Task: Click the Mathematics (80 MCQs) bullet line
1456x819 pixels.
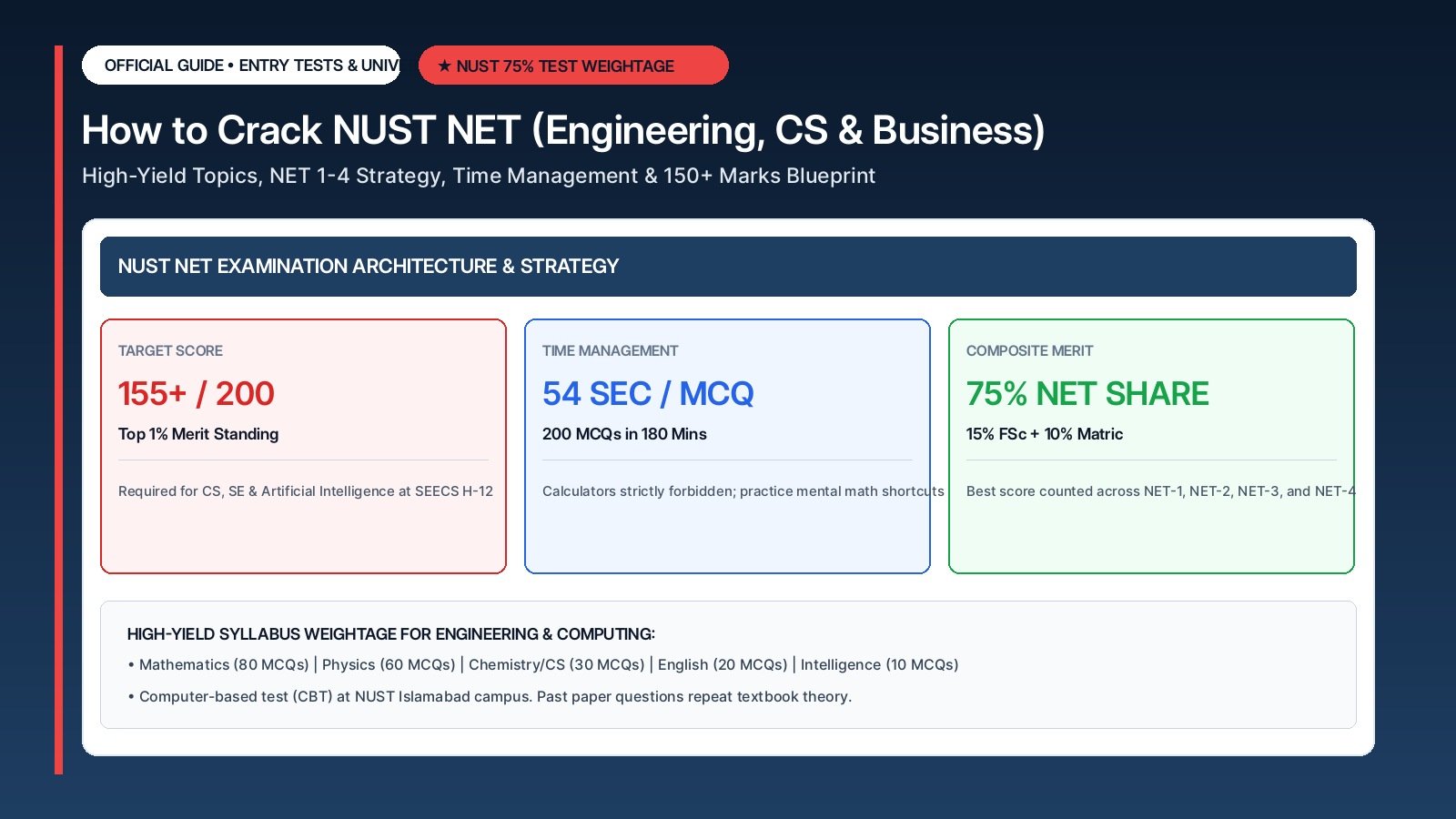Action: click(x=543, y=665)
